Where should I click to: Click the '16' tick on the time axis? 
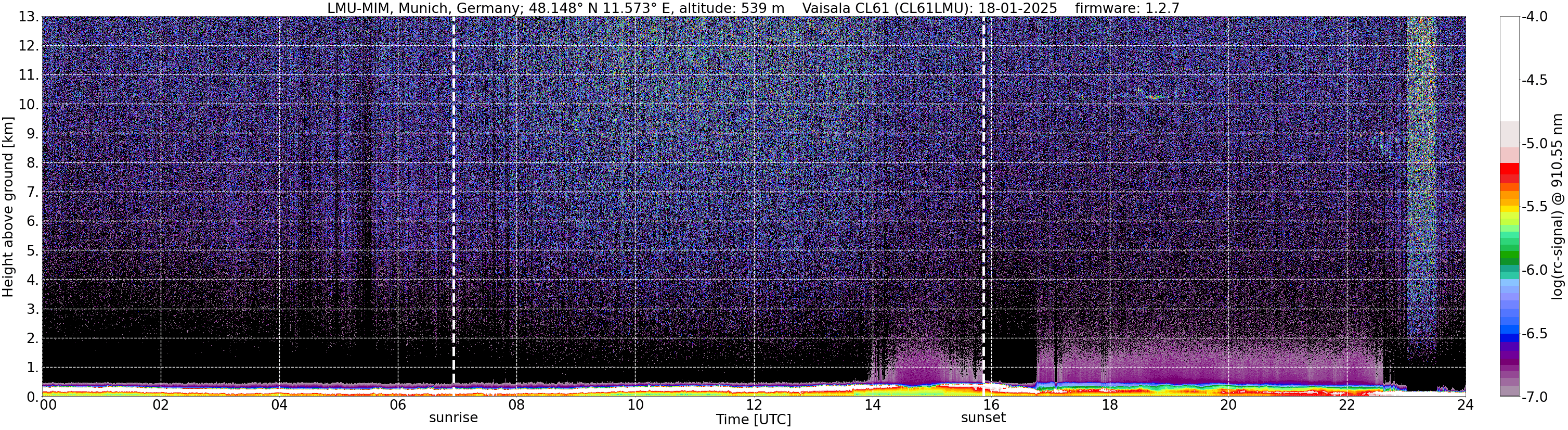pos(992,405)
